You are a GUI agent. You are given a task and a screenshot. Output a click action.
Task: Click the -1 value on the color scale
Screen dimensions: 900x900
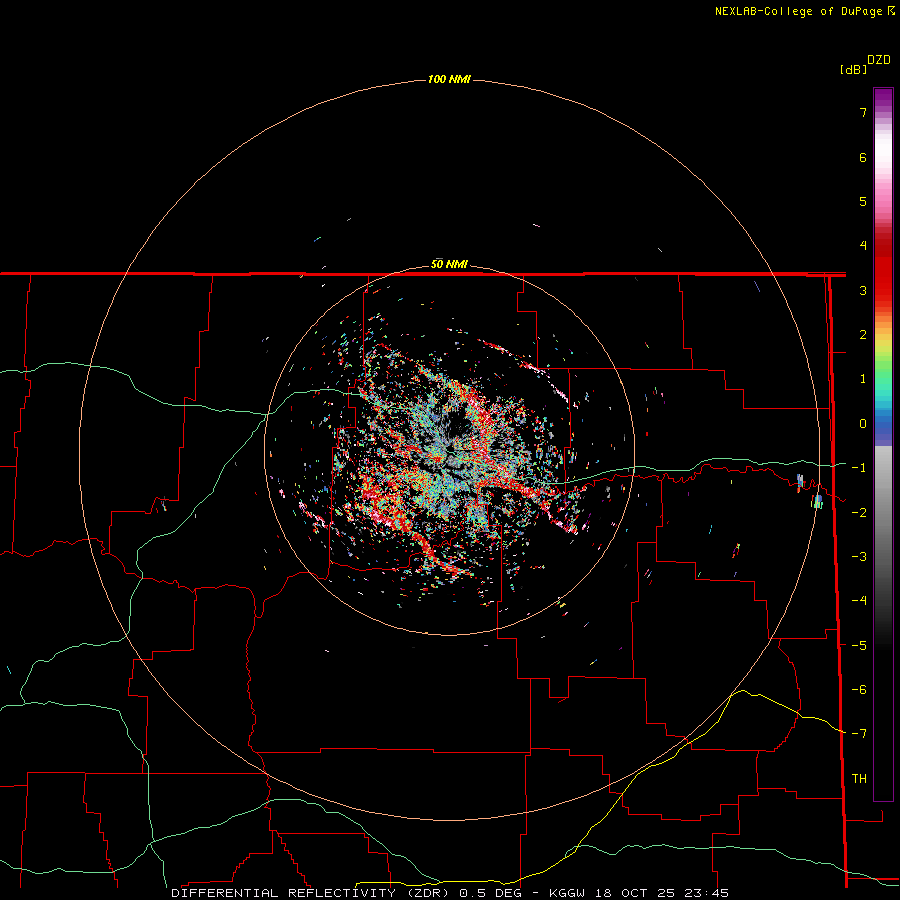click(859, 468)
